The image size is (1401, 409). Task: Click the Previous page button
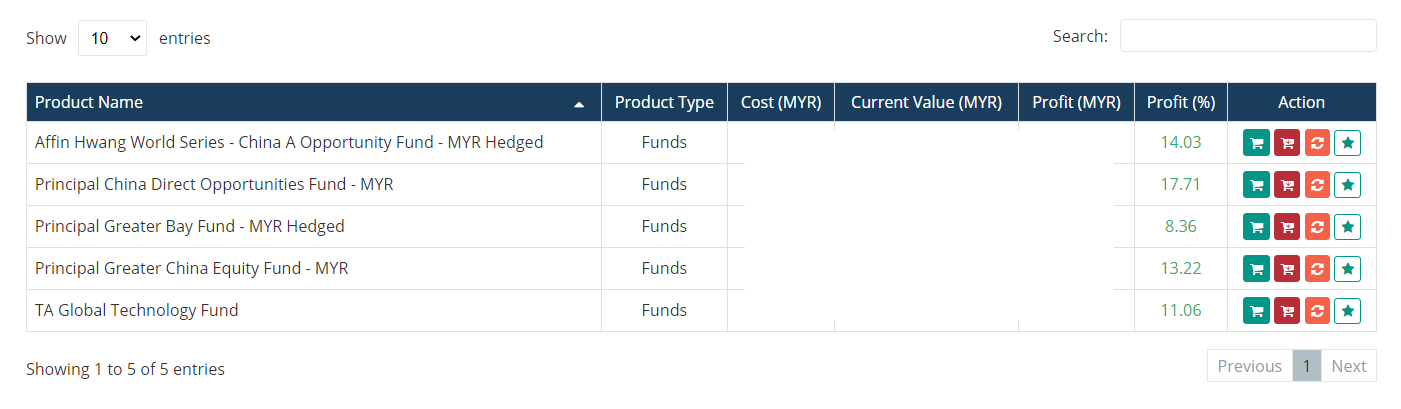click(x=1249, y=366)
